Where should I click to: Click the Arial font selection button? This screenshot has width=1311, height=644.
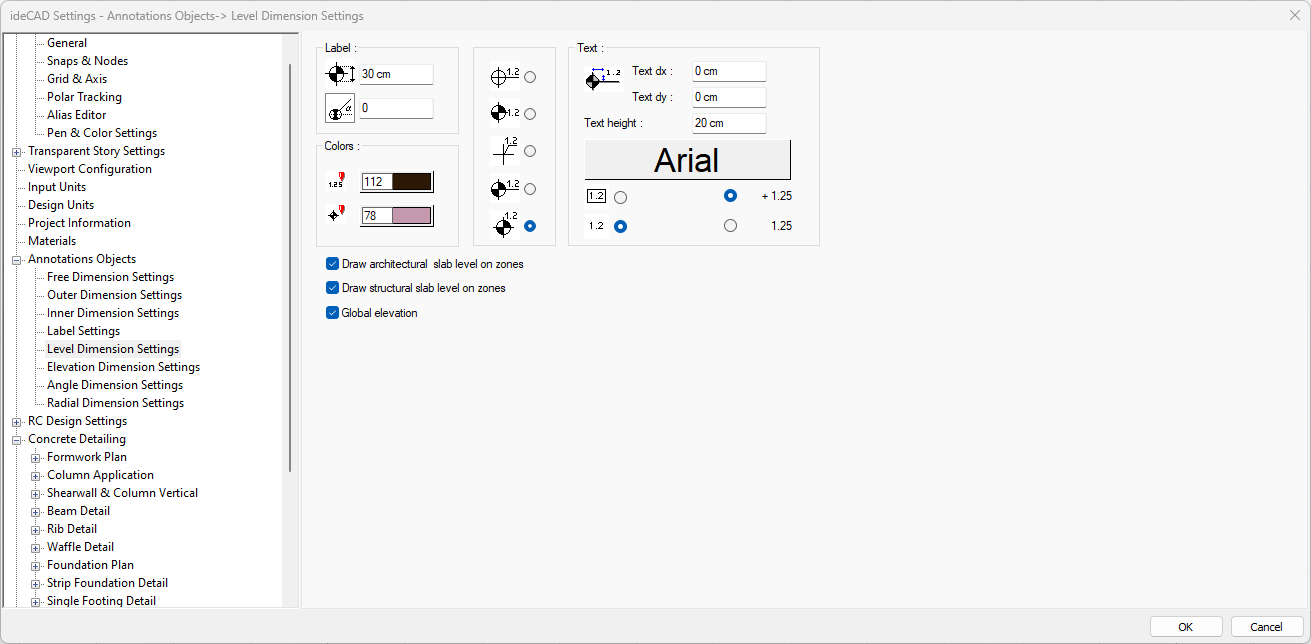click(x=687, y=160)
